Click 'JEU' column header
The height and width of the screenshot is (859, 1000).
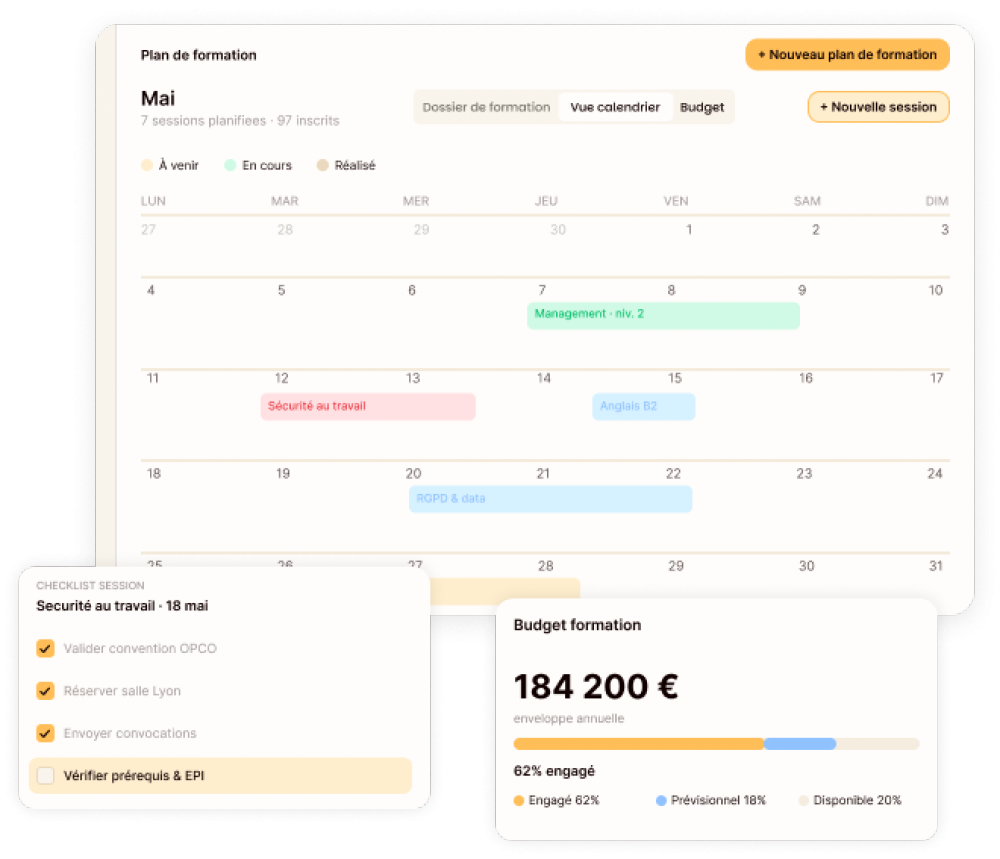[546, 202]
